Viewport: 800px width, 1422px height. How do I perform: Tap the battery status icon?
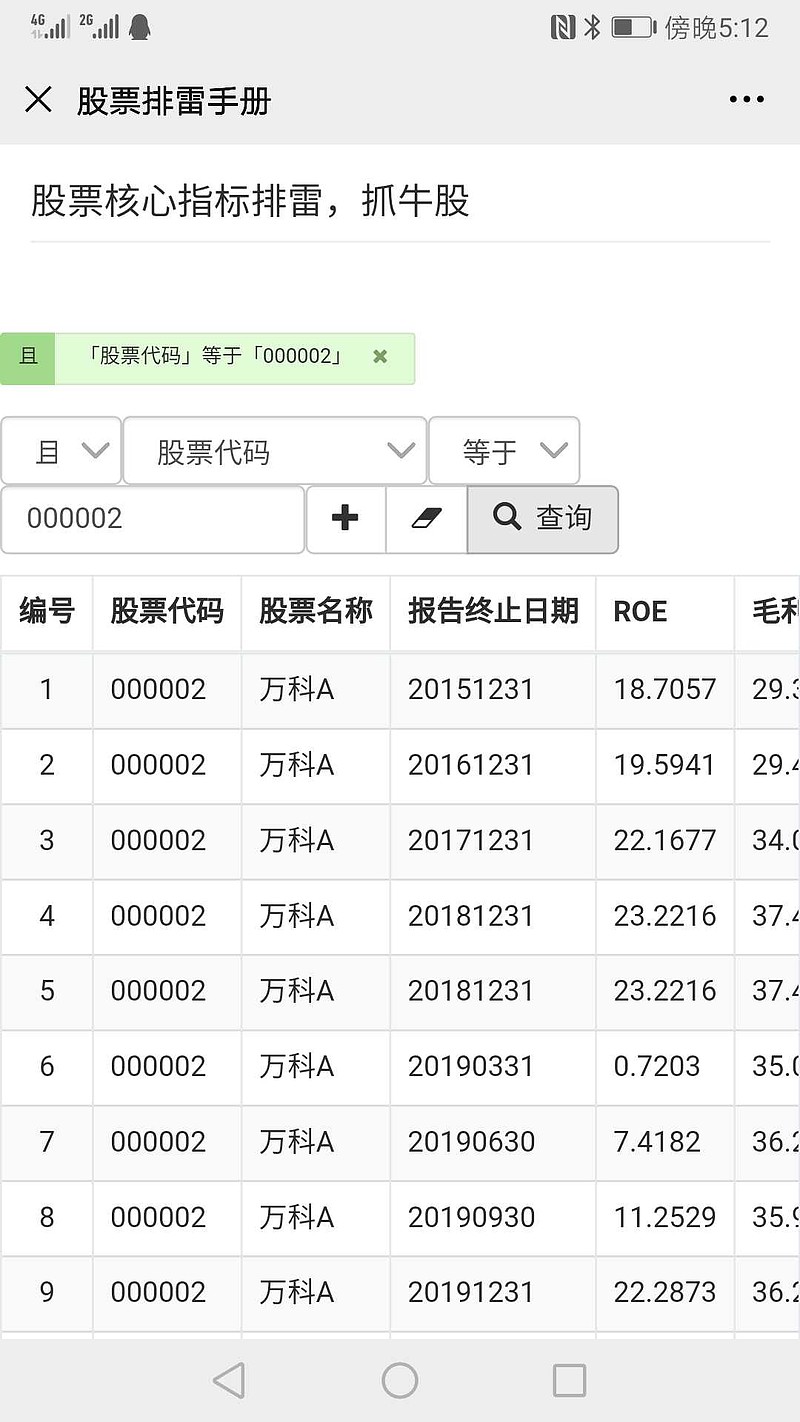coord(633,27)
